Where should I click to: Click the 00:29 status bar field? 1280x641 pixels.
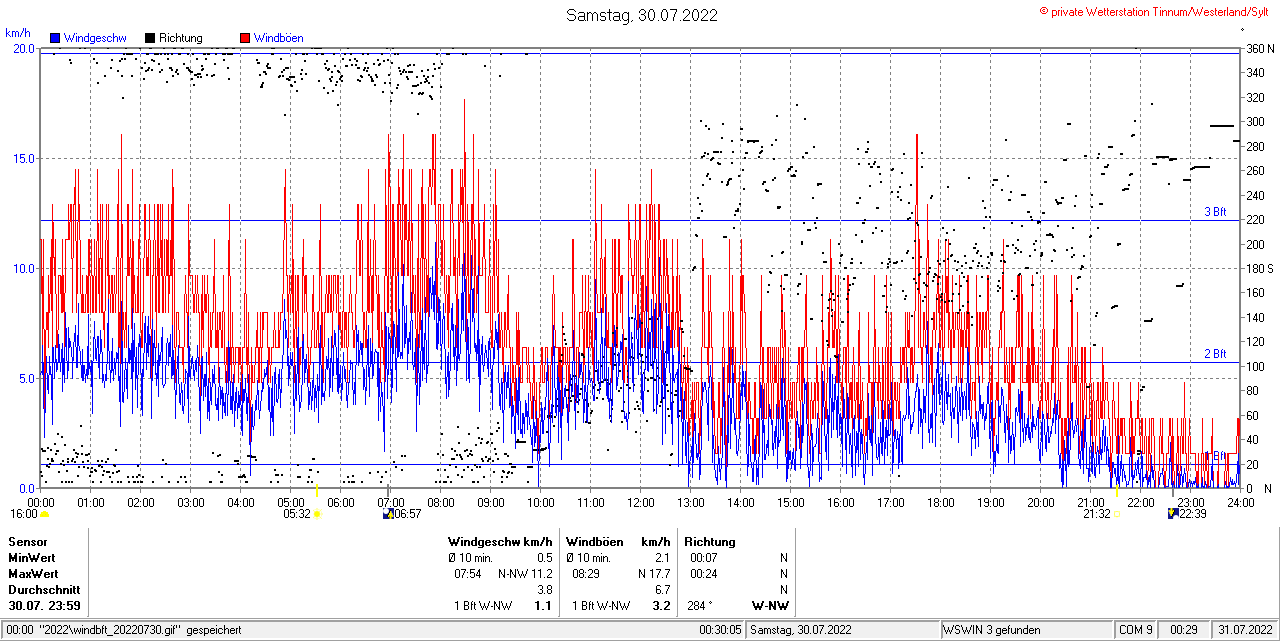point(1185,630)
